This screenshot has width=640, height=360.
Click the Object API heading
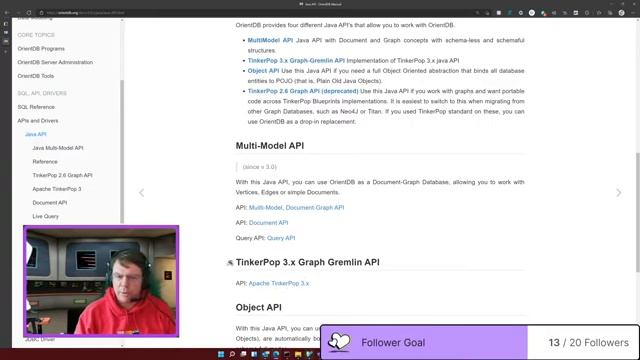[x=258, y=307]
